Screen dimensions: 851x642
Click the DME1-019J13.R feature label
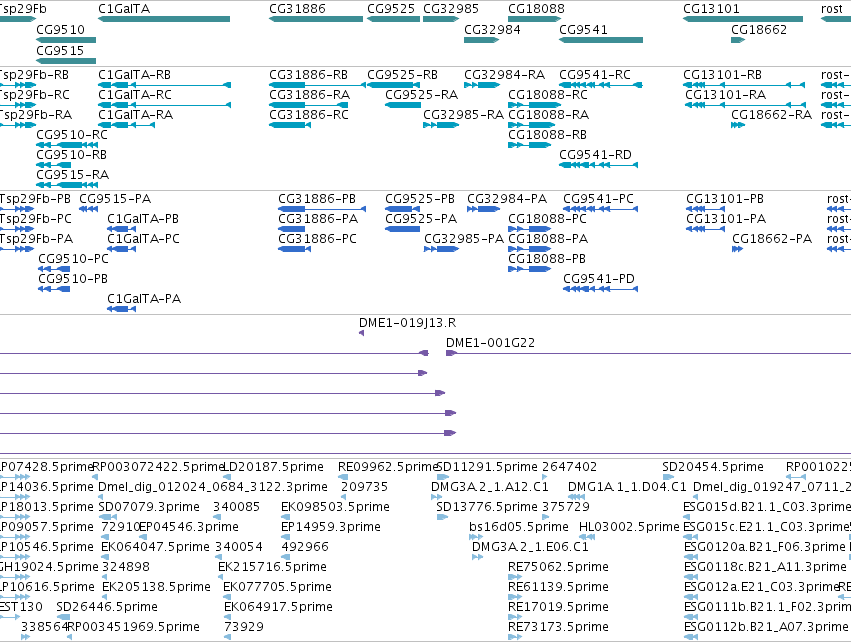click(408, 323)
